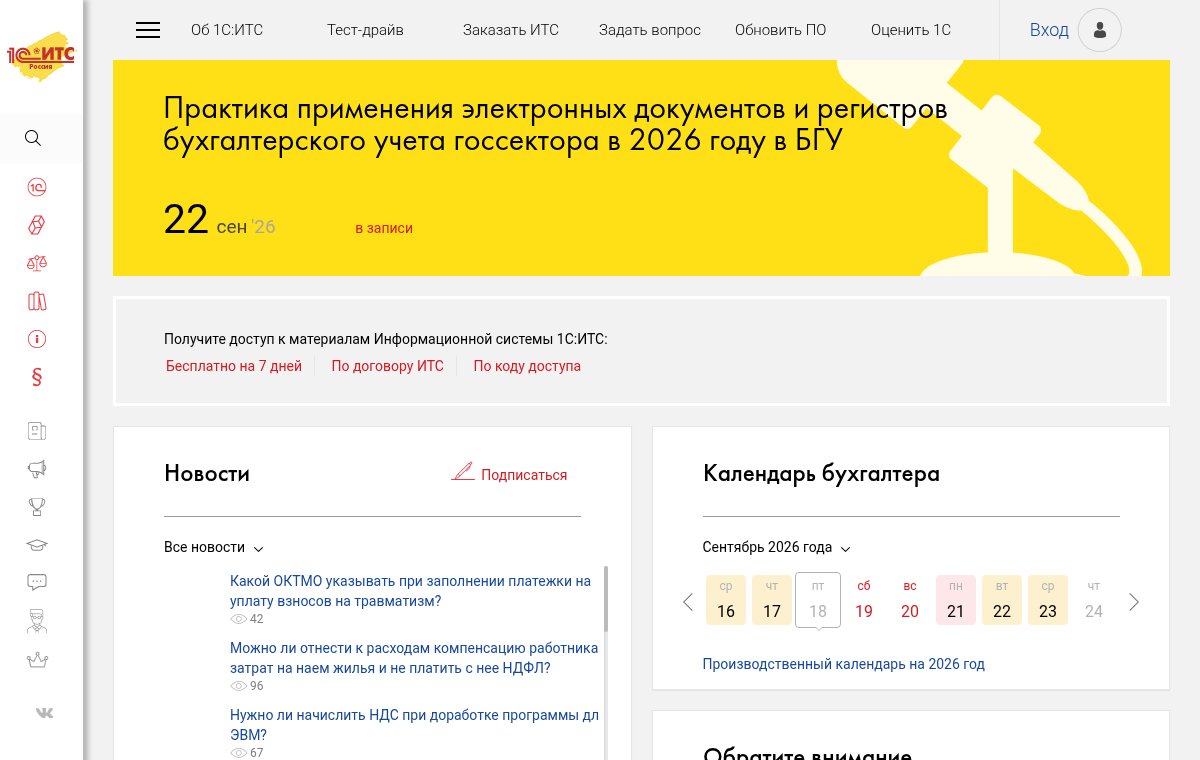
Task: Open the VK social network icon
Action: 44,713
